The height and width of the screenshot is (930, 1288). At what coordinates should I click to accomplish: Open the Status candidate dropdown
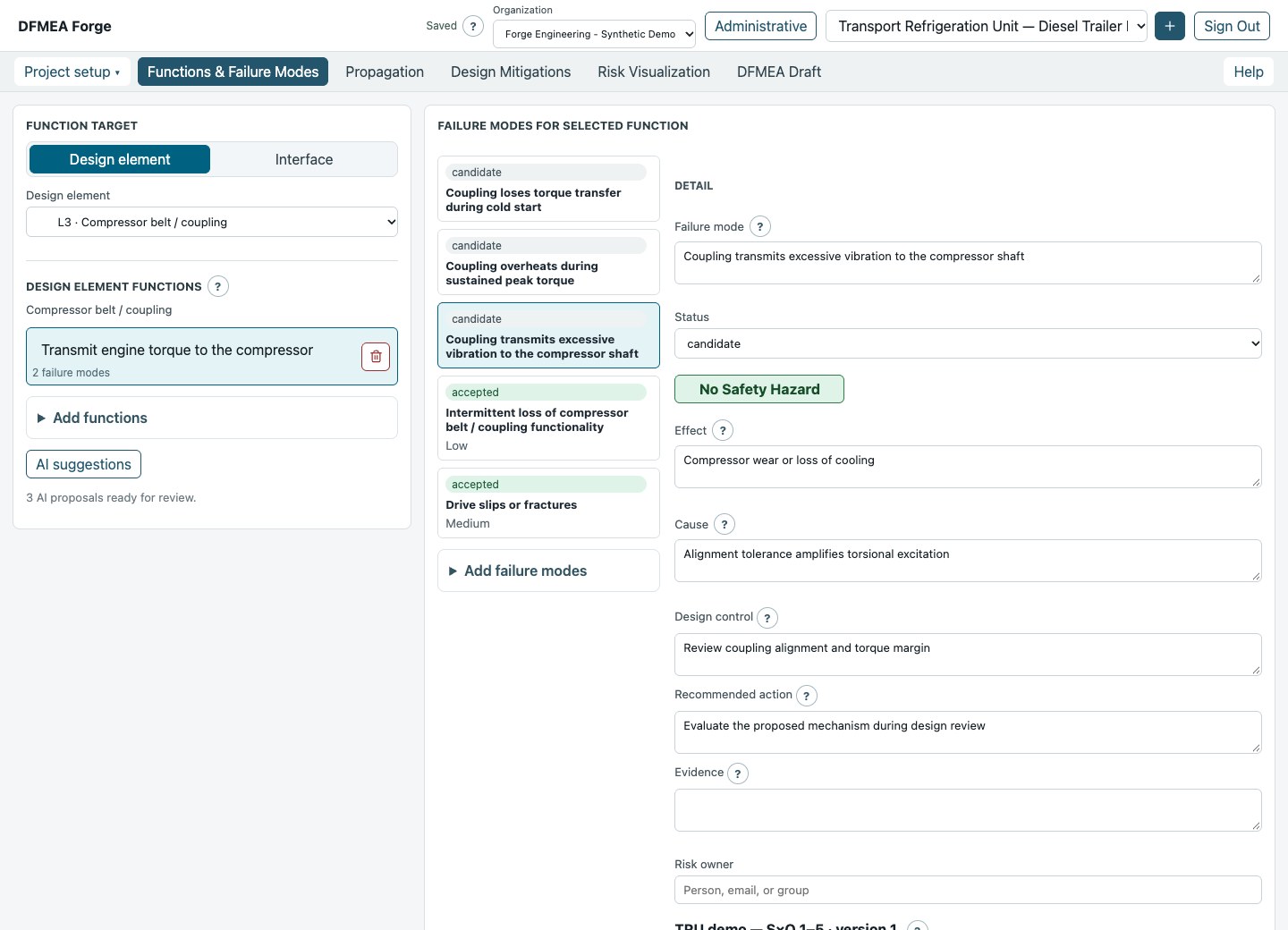coord(968,343)
